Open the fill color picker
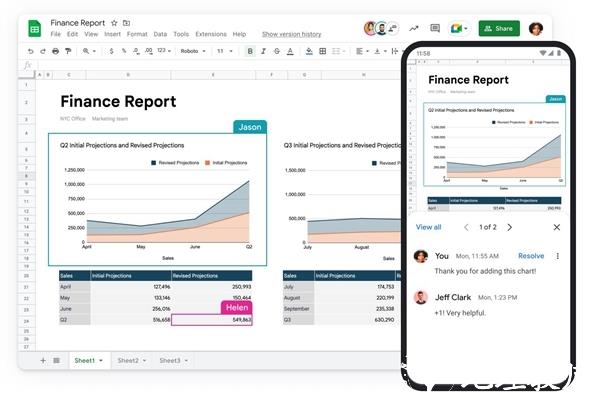The image size is (600, 400). (309, 51)
